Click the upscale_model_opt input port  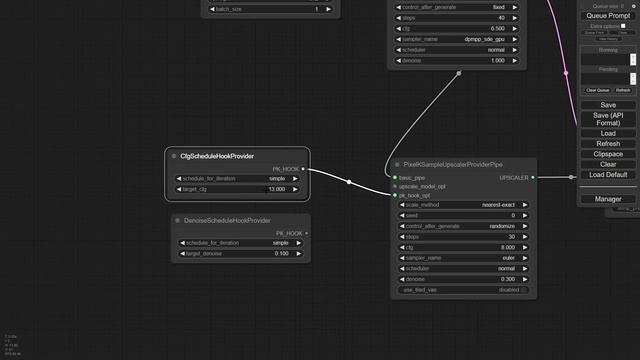point(395,187)
